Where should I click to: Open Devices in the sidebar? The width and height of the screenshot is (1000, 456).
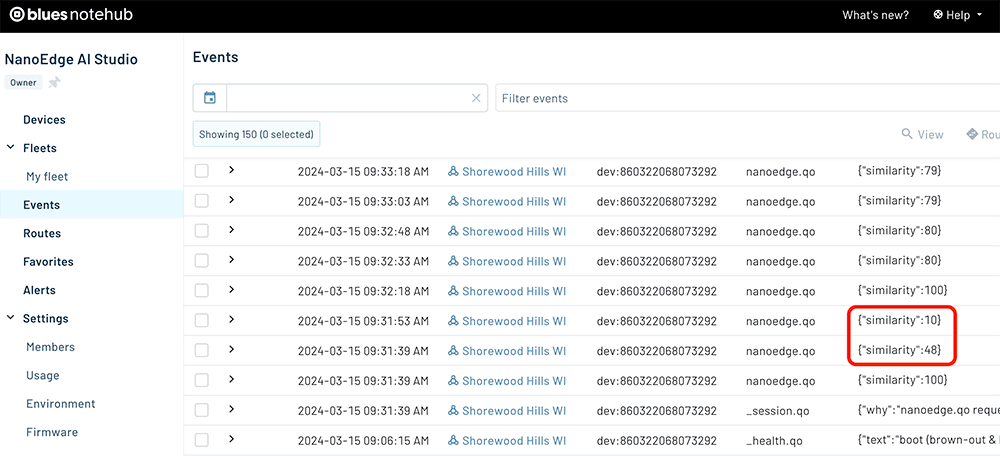pos(44,120)
